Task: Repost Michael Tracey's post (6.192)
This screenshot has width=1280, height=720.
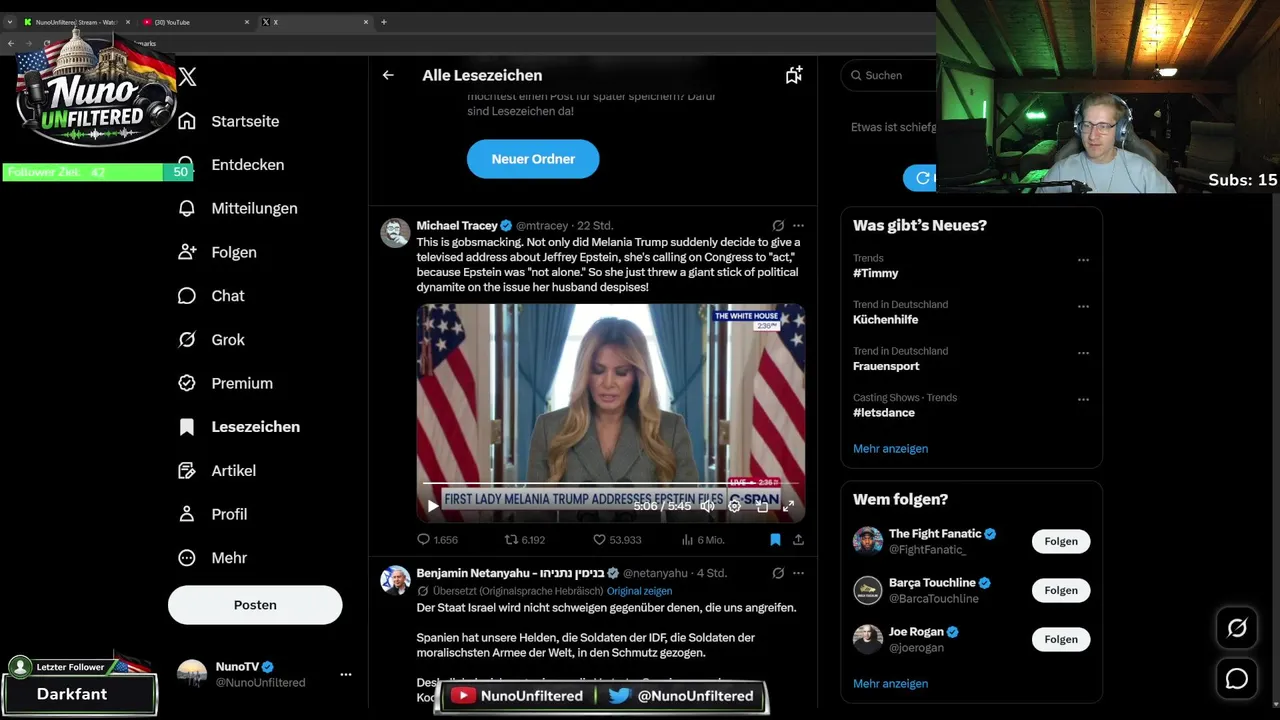Action: (525, 540)
